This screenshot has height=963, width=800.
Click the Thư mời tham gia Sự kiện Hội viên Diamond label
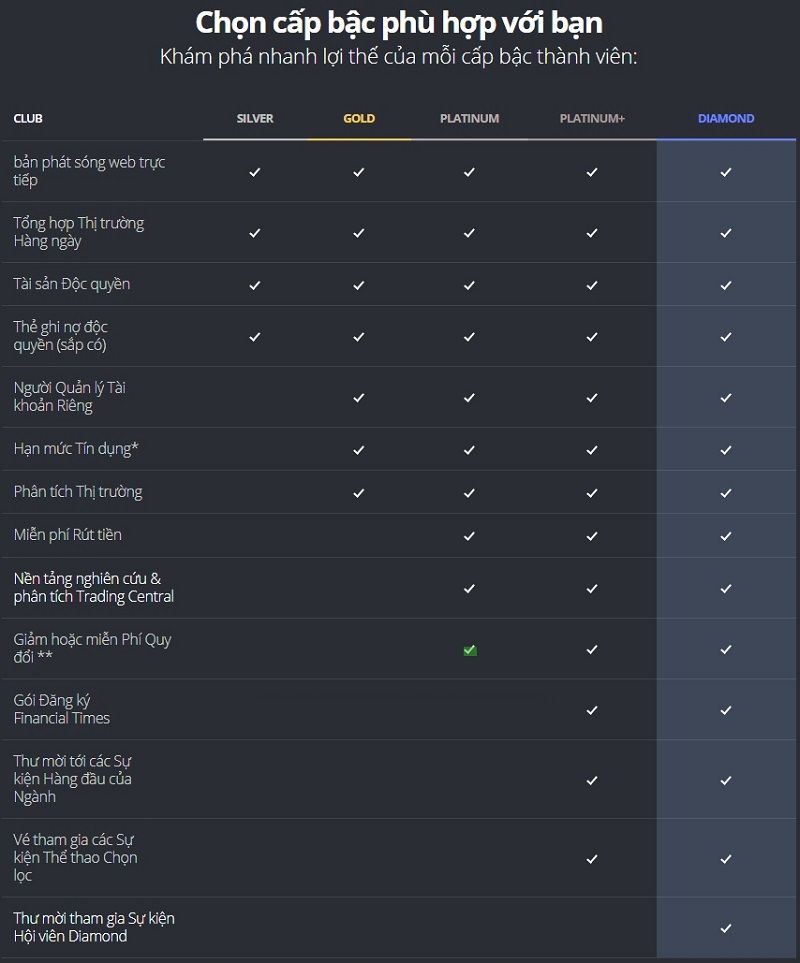pos(94,927)
